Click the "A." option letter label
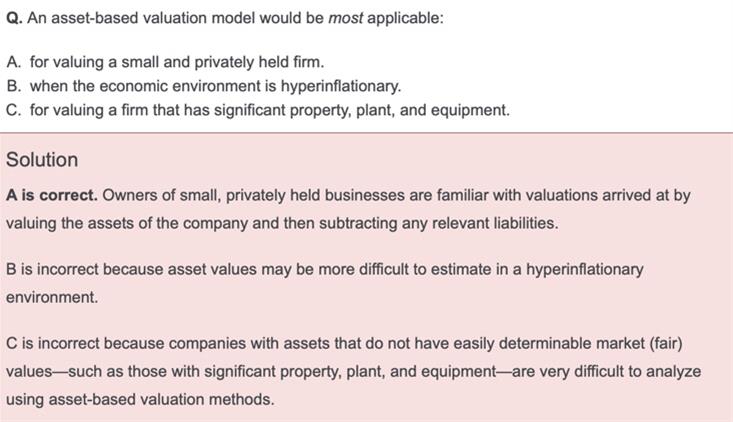The width and height of the screenshot is (733, 422). (x=14, y=63)
